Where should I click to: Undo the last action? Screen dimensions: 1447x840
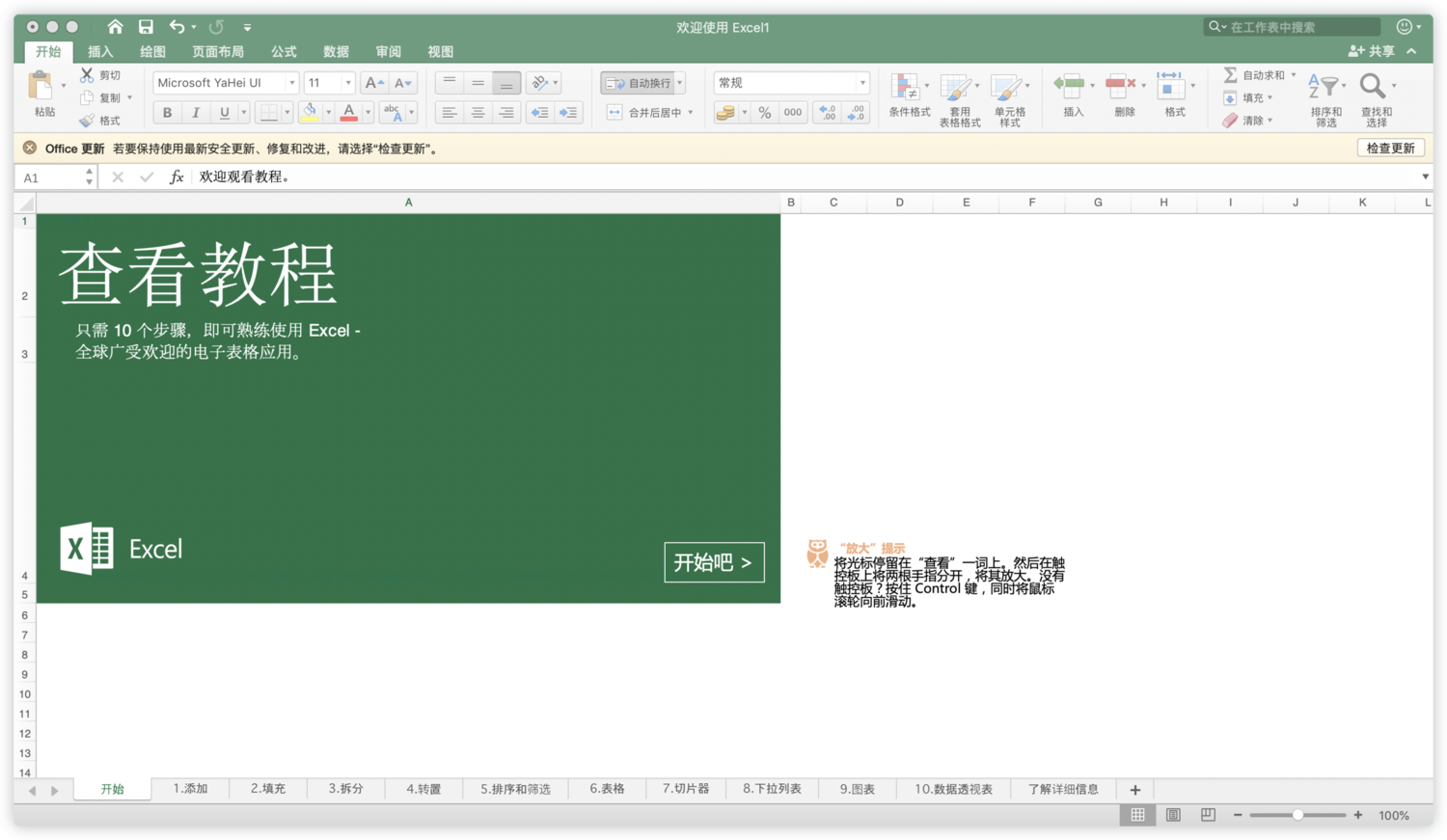pos(177,27)
